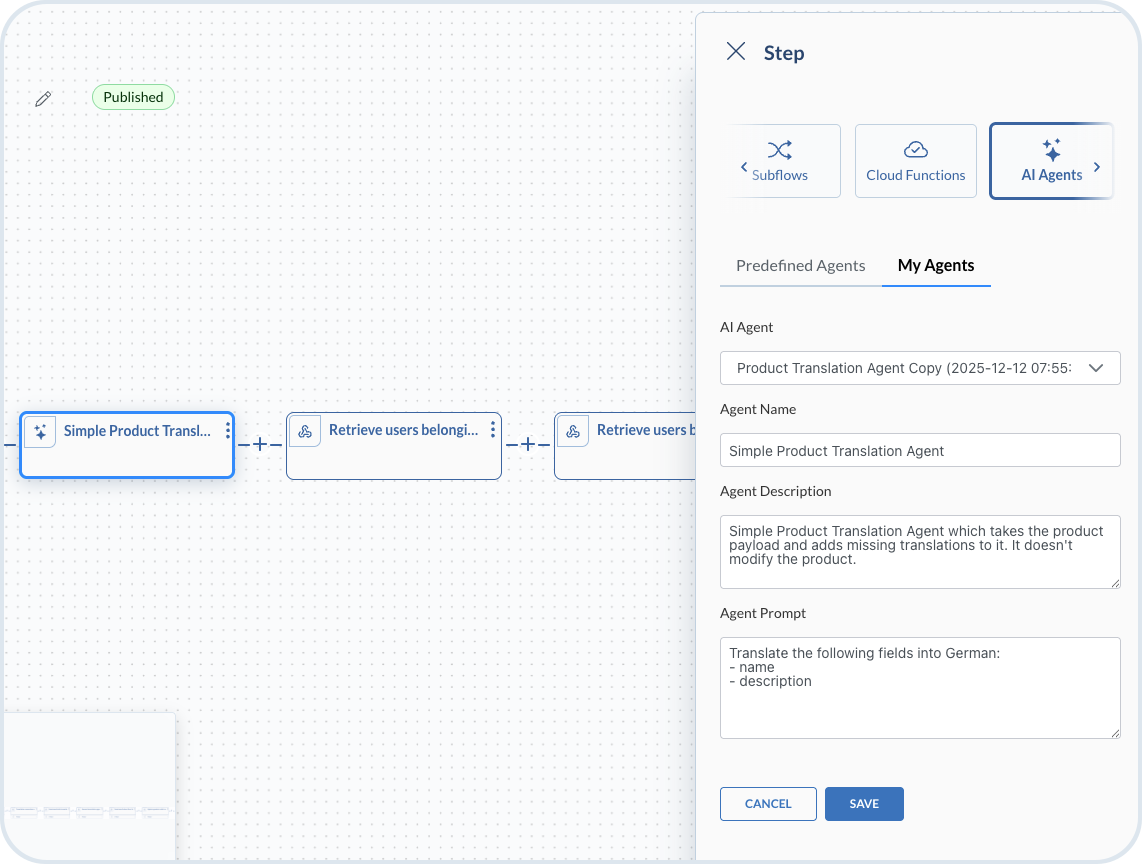
Task: Add step between first two nodes with plus
Action: click(x=260, y=444)
